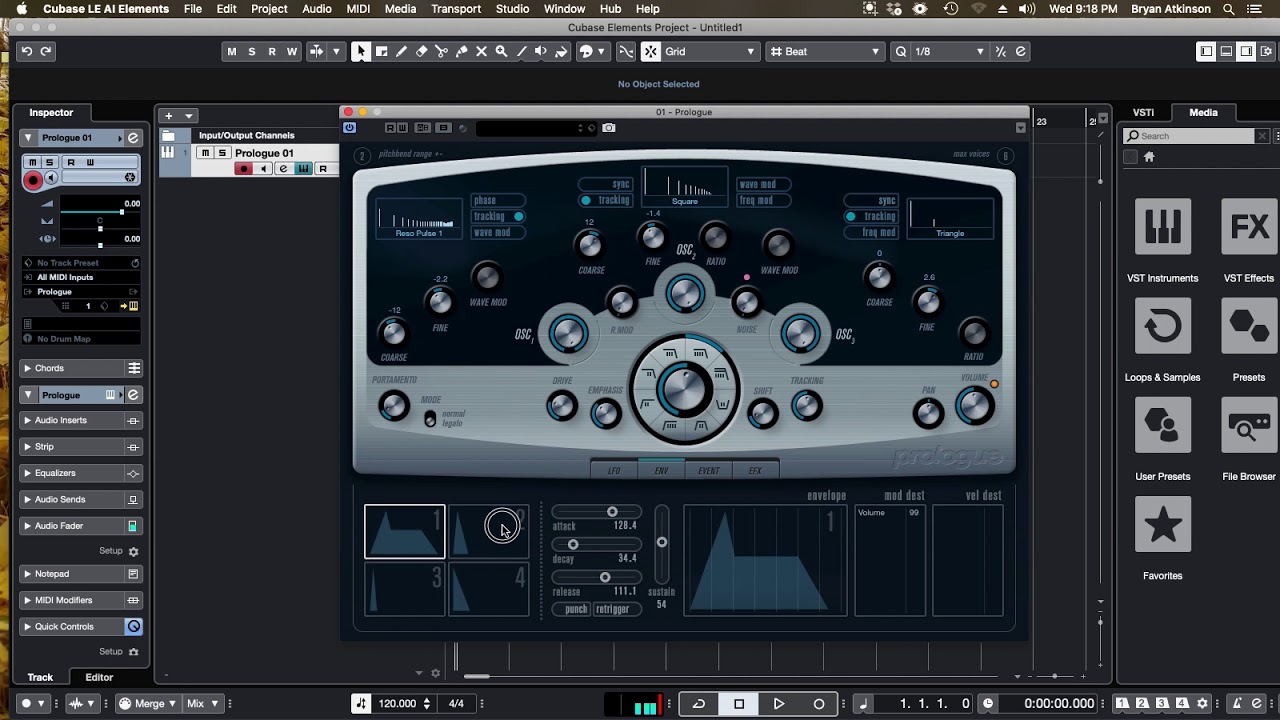Toggle the transport Cycle loop button
Screen dimensions: 1280x720
pyautogui.click(x=699, y=704)
